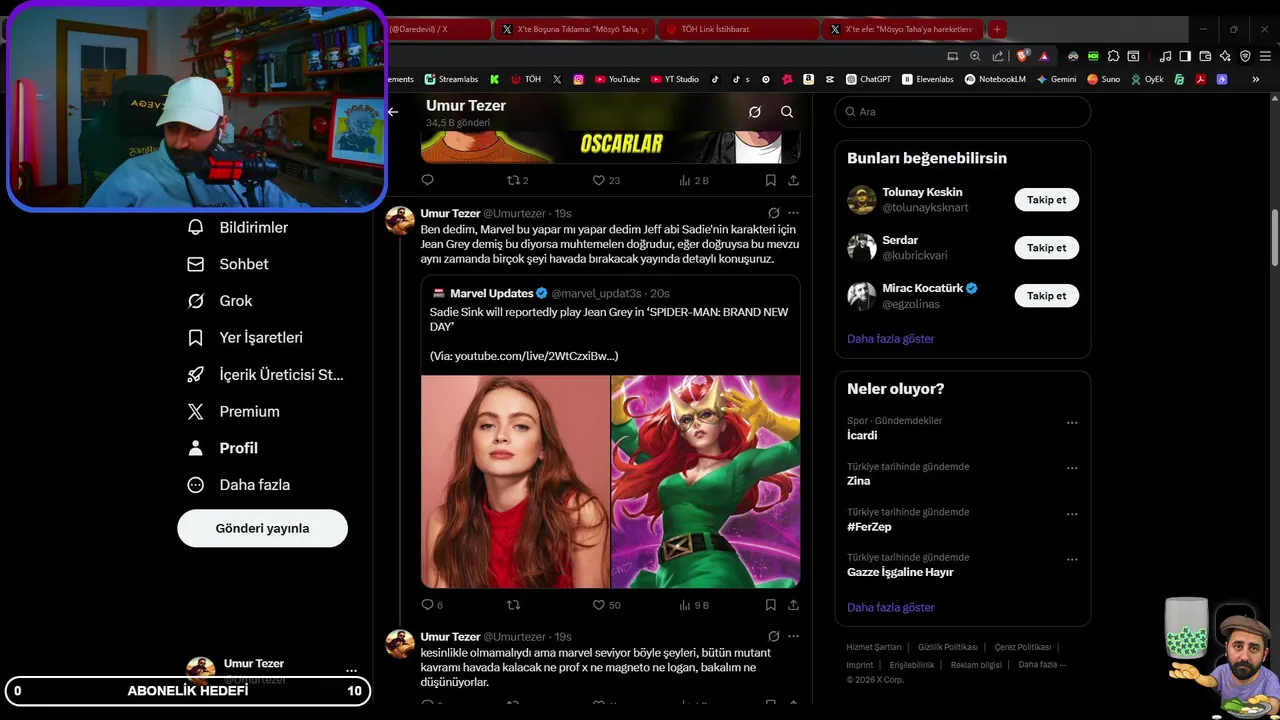This screenshot has width=1280, height=720.
Task: Switch to the 'X'te Boşuna Tıklama' tab
Action: point(575,29)
